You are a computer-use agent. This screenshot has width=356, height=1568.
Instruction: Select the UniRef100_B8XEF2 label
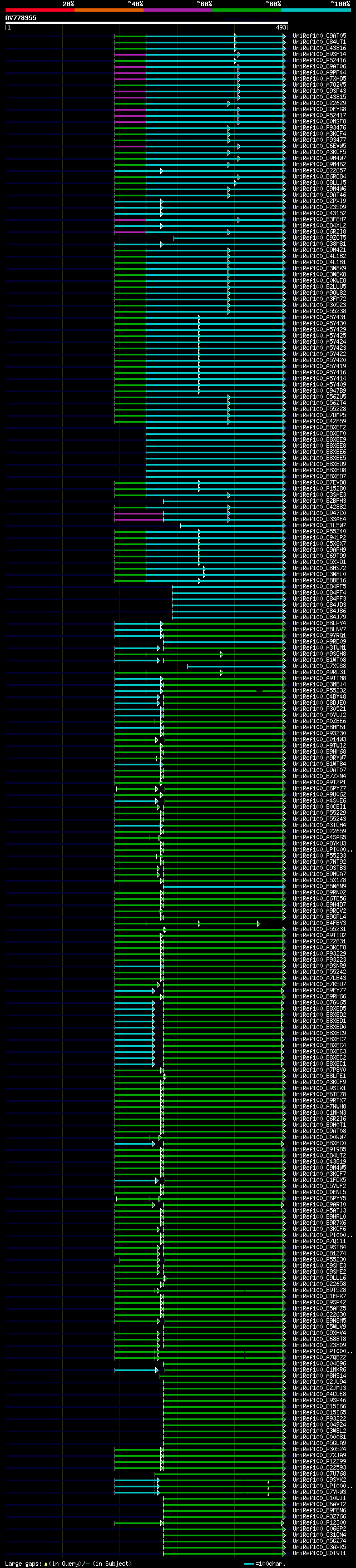click(319, 427)
